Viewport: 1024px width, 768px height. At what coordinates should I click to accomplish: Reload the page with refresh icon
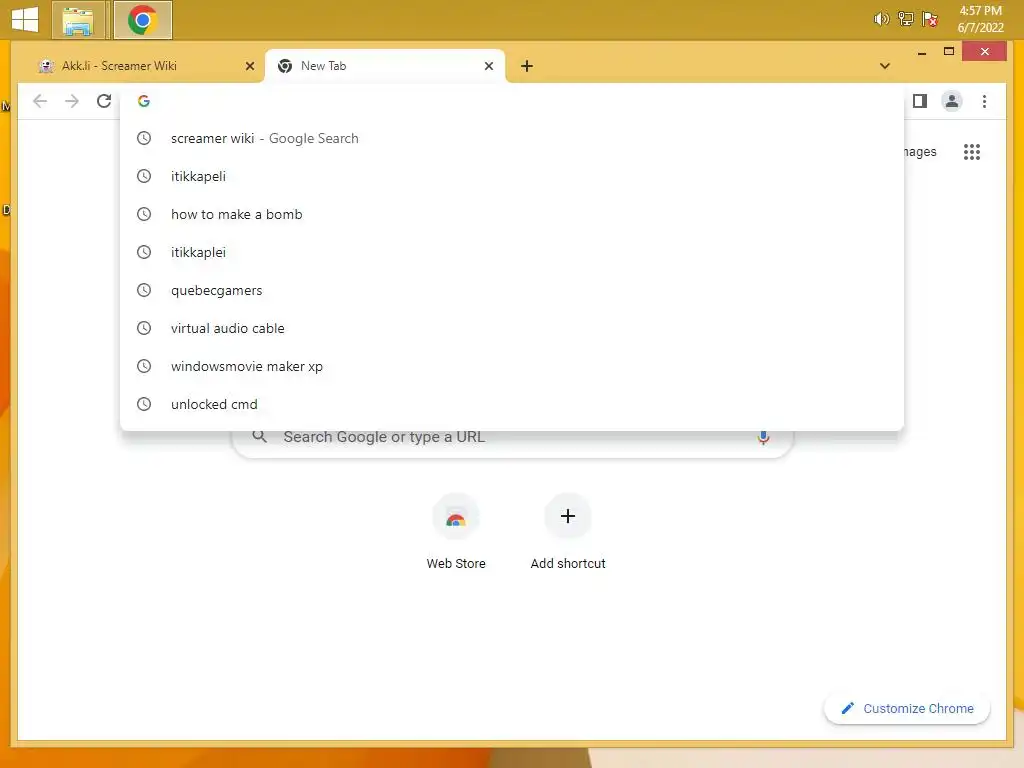point(104,101)
